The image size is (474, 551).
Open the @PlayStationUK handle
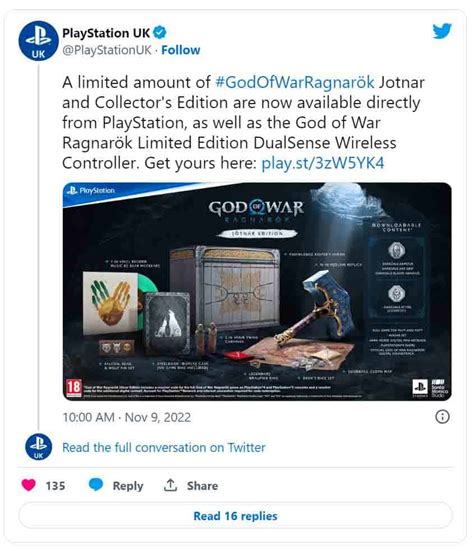107,50
